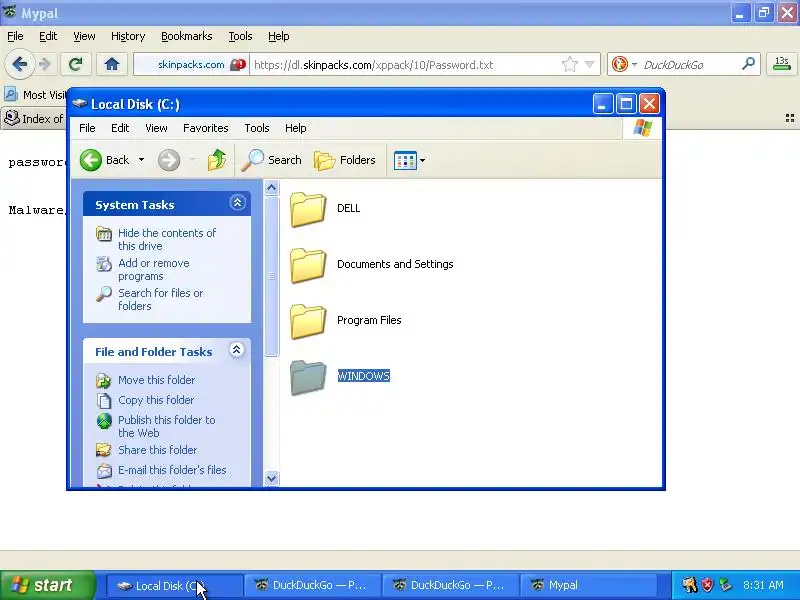Click the downloads 13s indicator
The image size is (800, 600).
tap(782, 64)
